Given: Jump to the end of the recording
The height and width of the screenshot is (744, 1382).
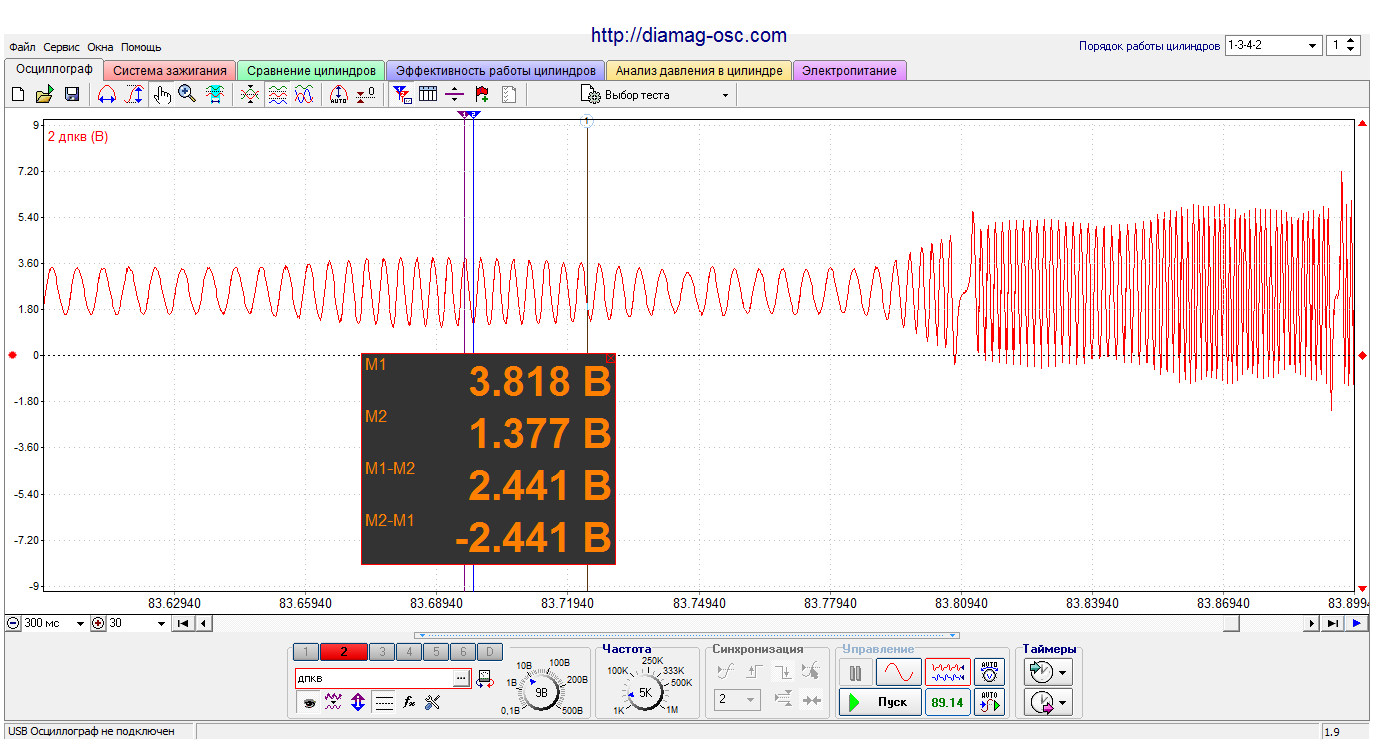Looking at the screenshot, I should 1333,623.
